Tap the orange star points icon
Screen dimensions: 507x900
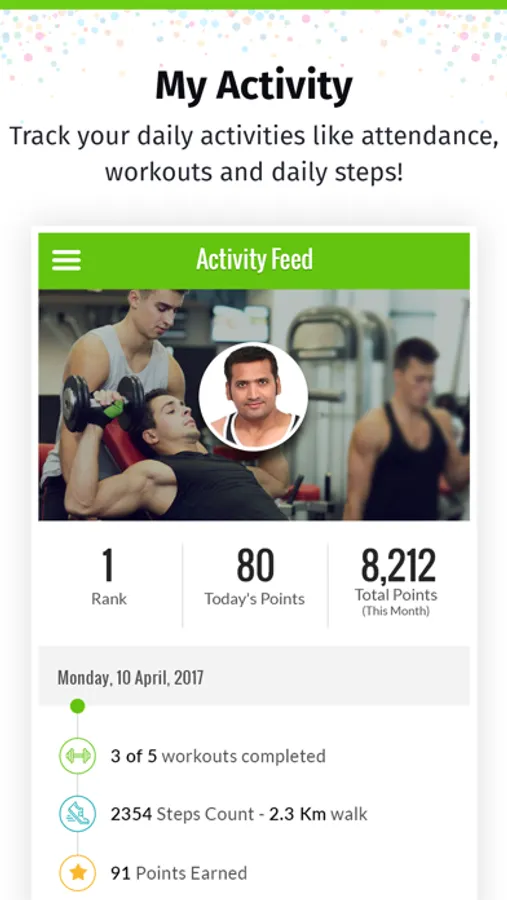coord(78,872)
